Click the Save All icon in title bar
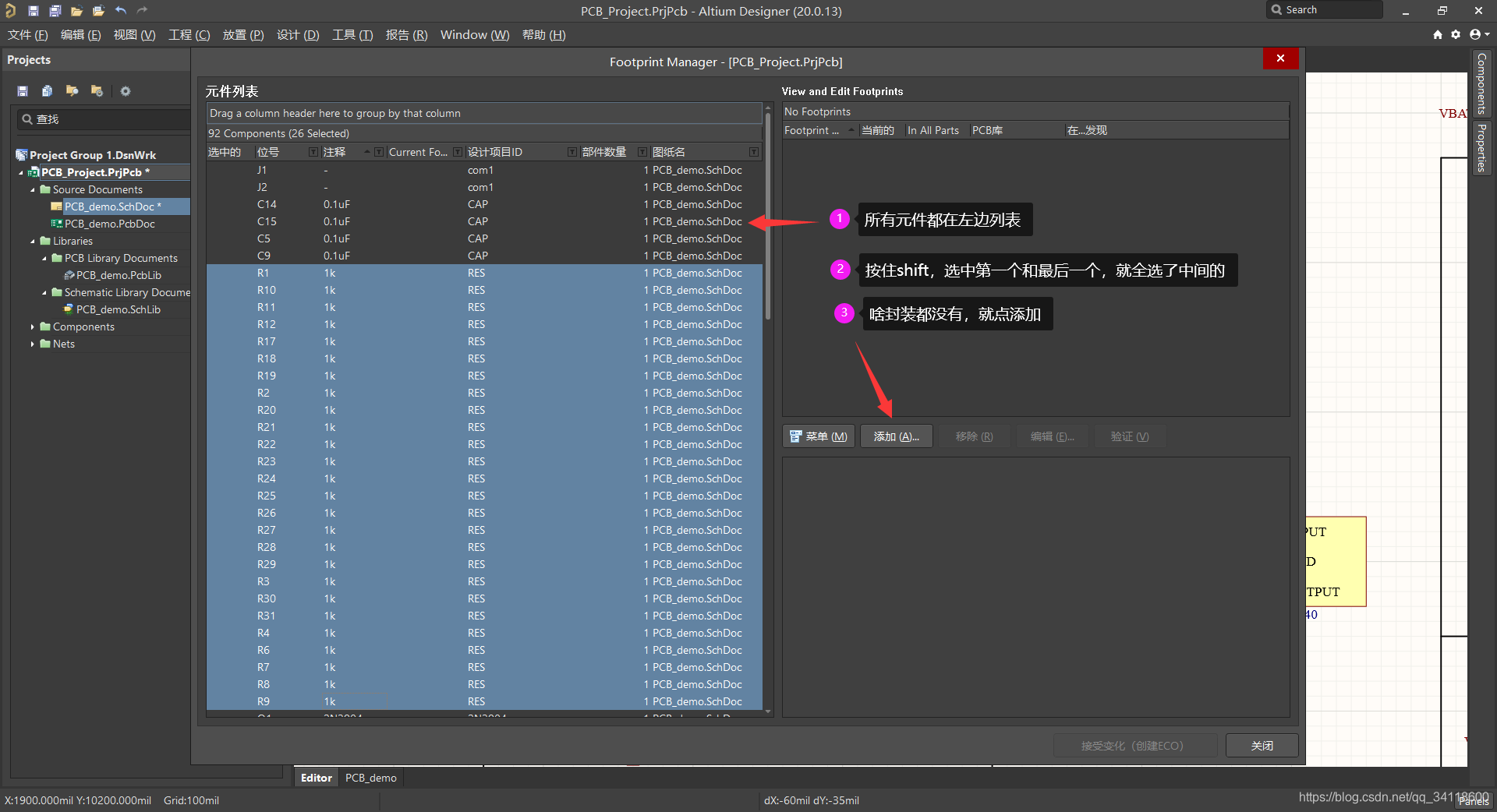This screenshot has width=1497, height=812. click(55, 11)
